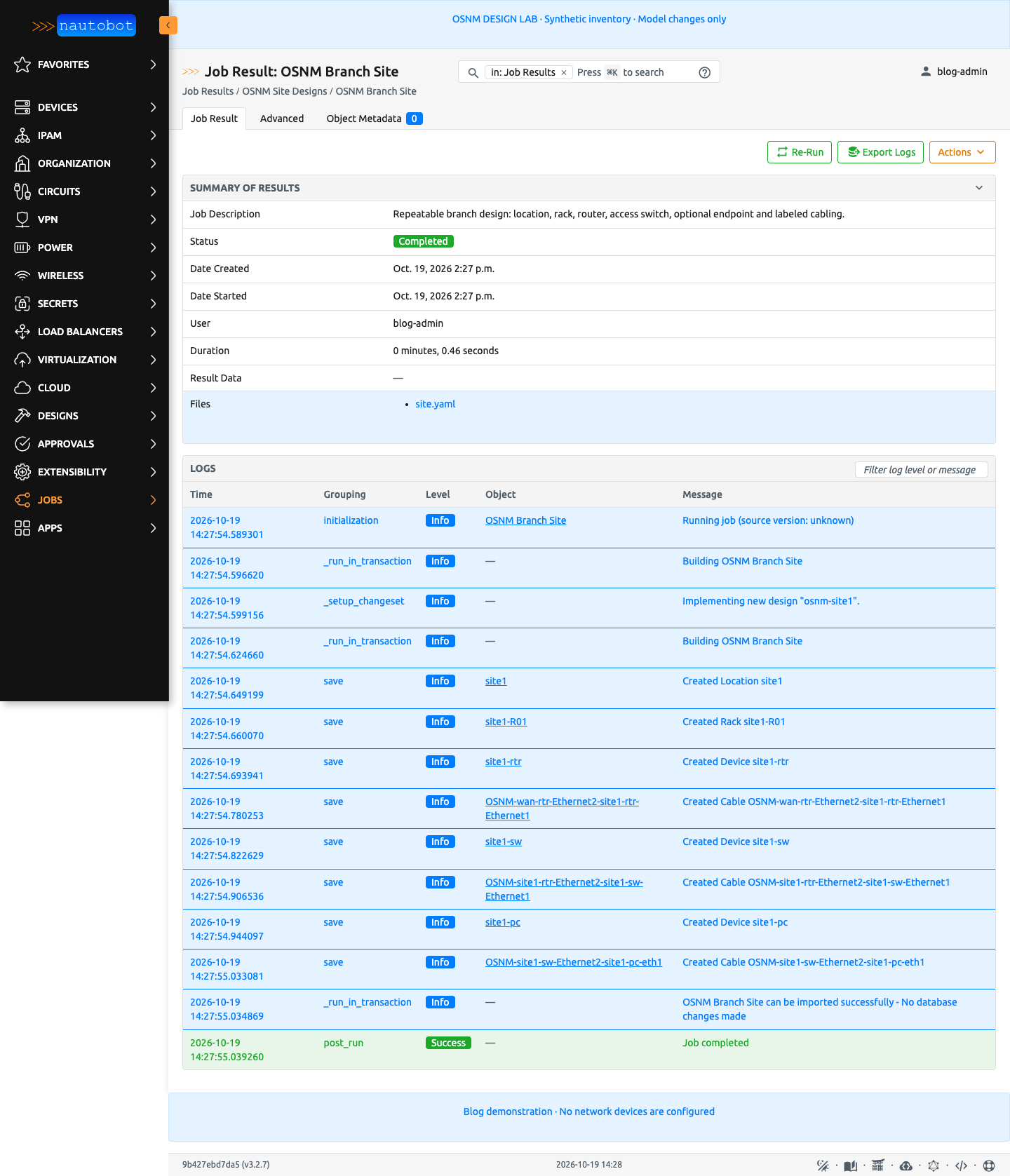
Task: Expand the Organization sidebar menu
Action: tap(84, 163)
